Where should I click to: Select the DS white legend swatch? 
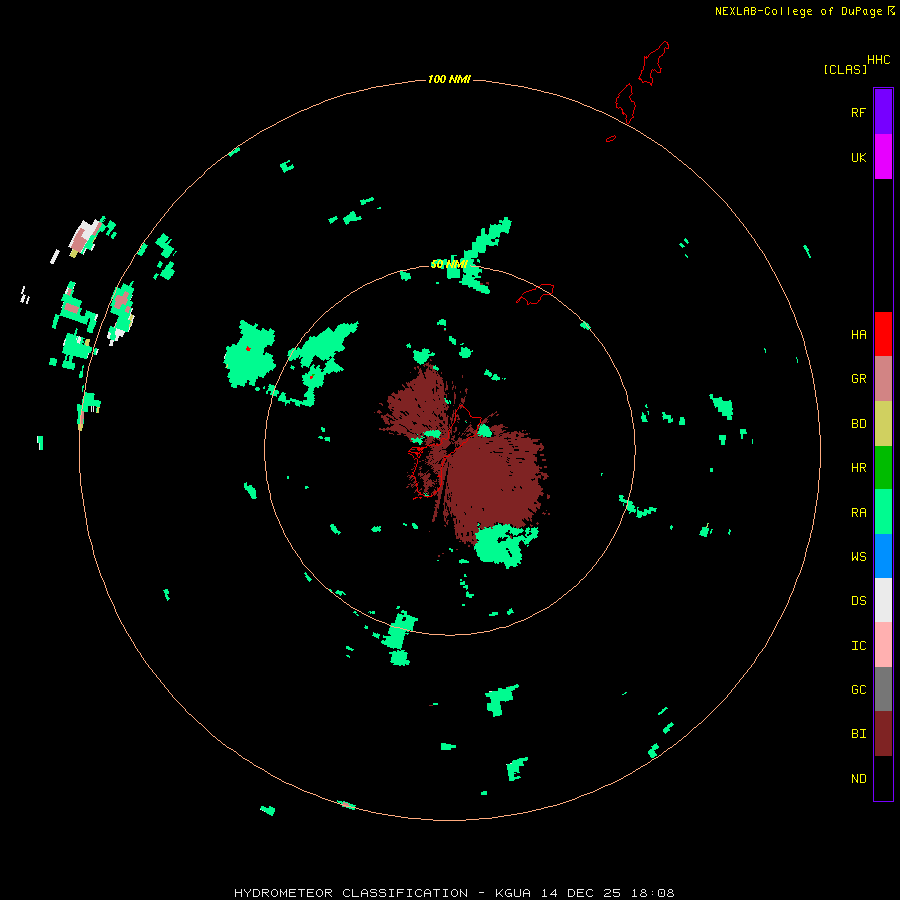pyautogui.click(x=883, y=600)
